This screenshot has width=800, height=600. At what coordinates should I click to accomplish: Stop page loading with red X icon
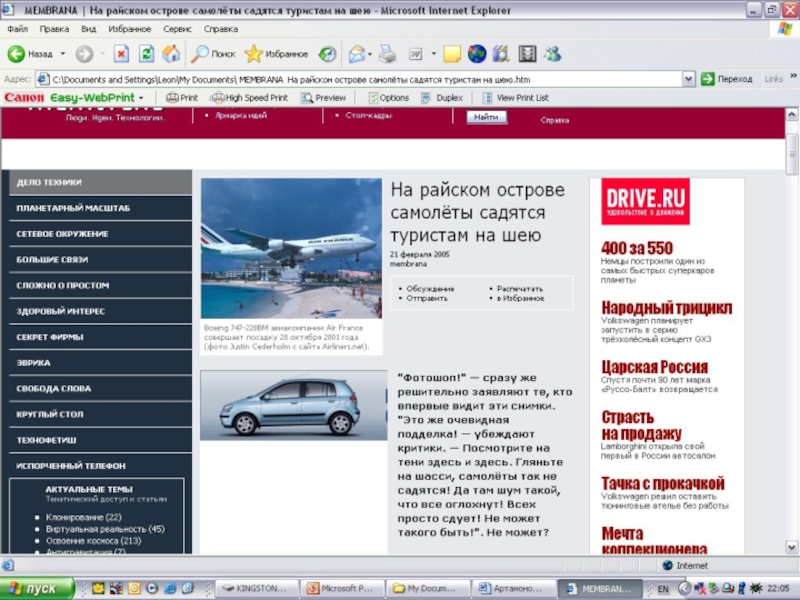pos(121,54)
